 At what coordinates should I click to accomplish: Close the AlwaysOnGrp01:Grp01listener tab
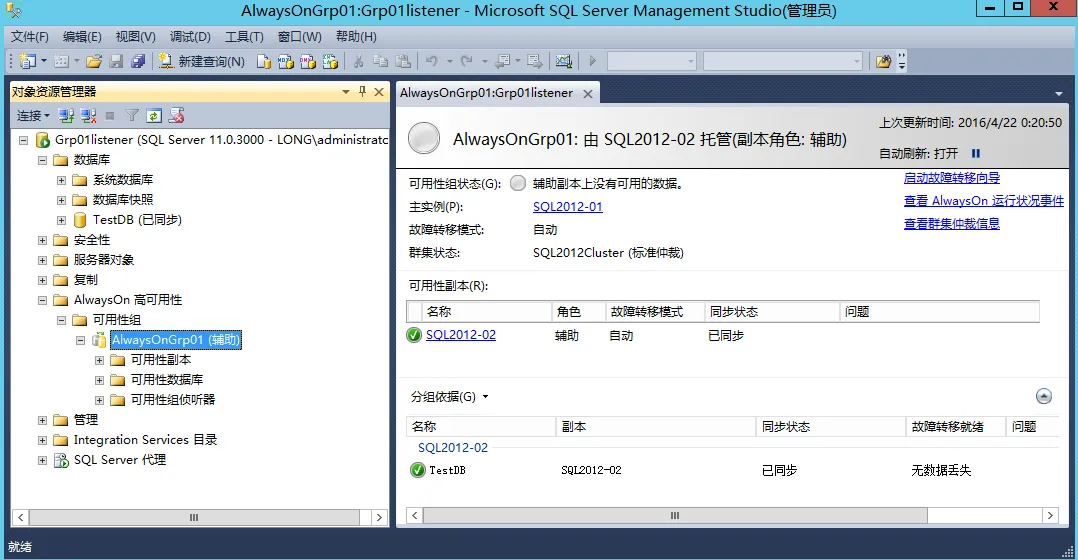588,93
